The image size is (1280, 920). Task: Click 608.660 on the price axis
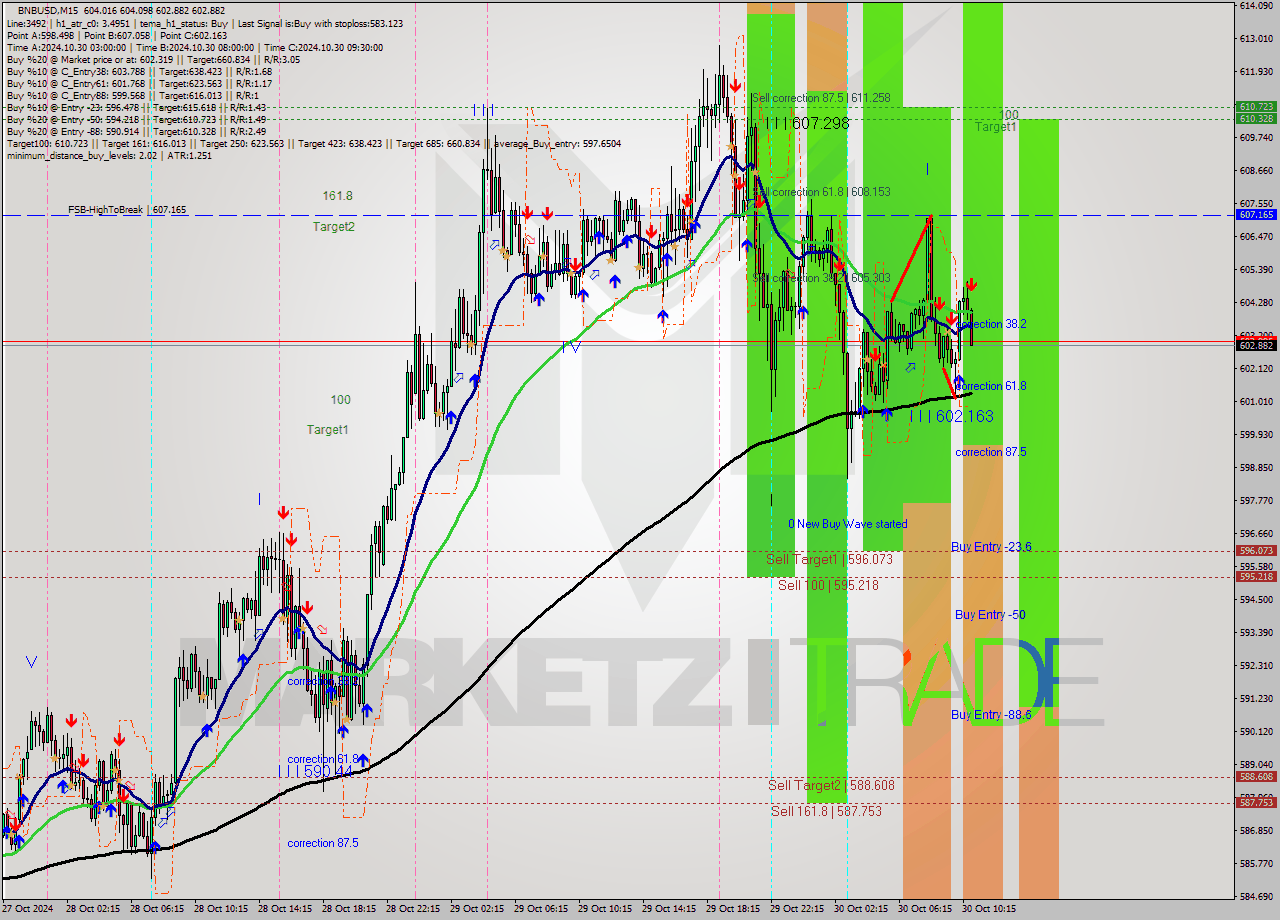[x=1255, y=170]
